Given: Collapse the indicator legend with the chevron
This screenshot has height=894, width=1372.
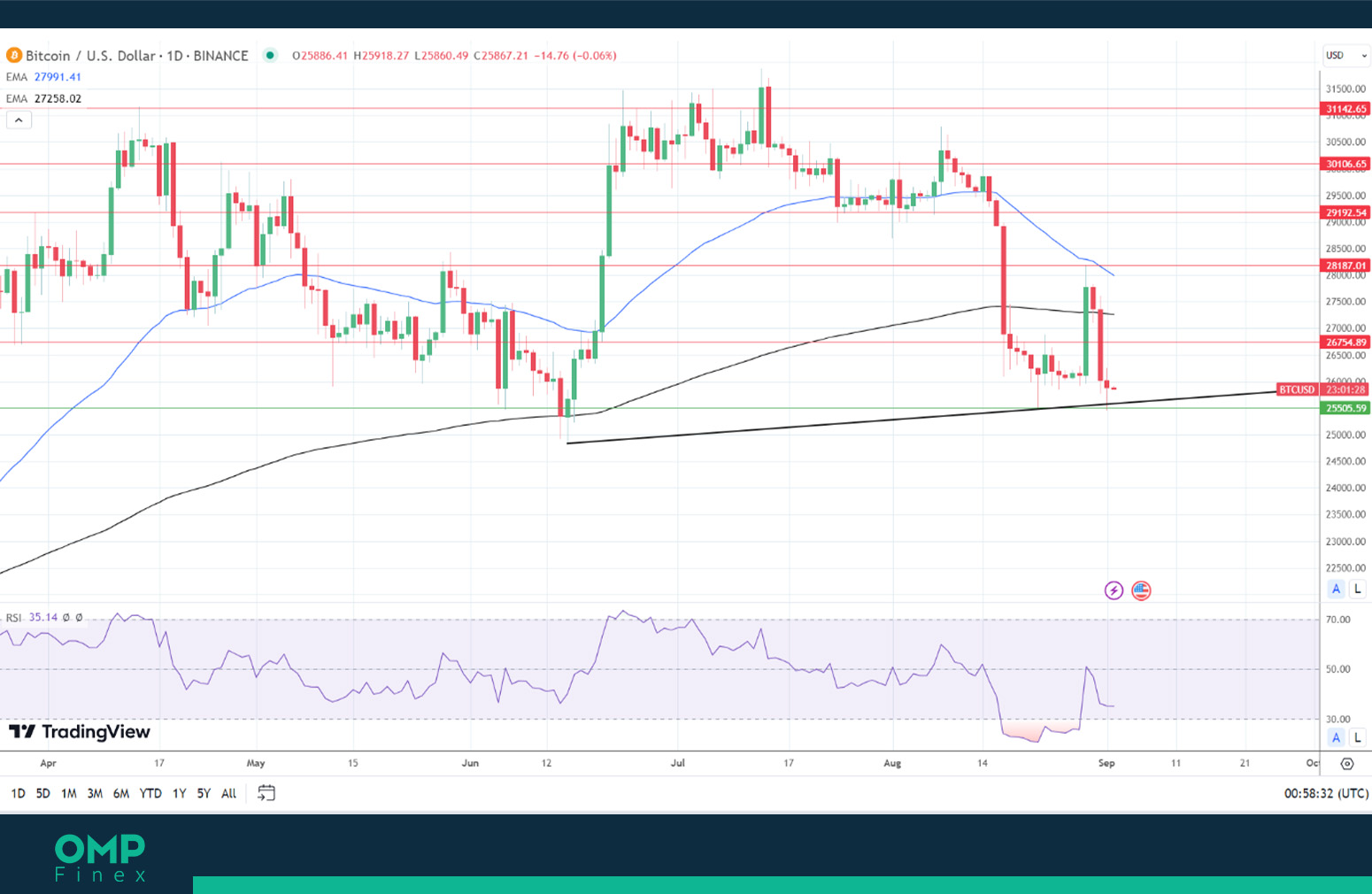Looking at the screenshot, I should [19, 119].
